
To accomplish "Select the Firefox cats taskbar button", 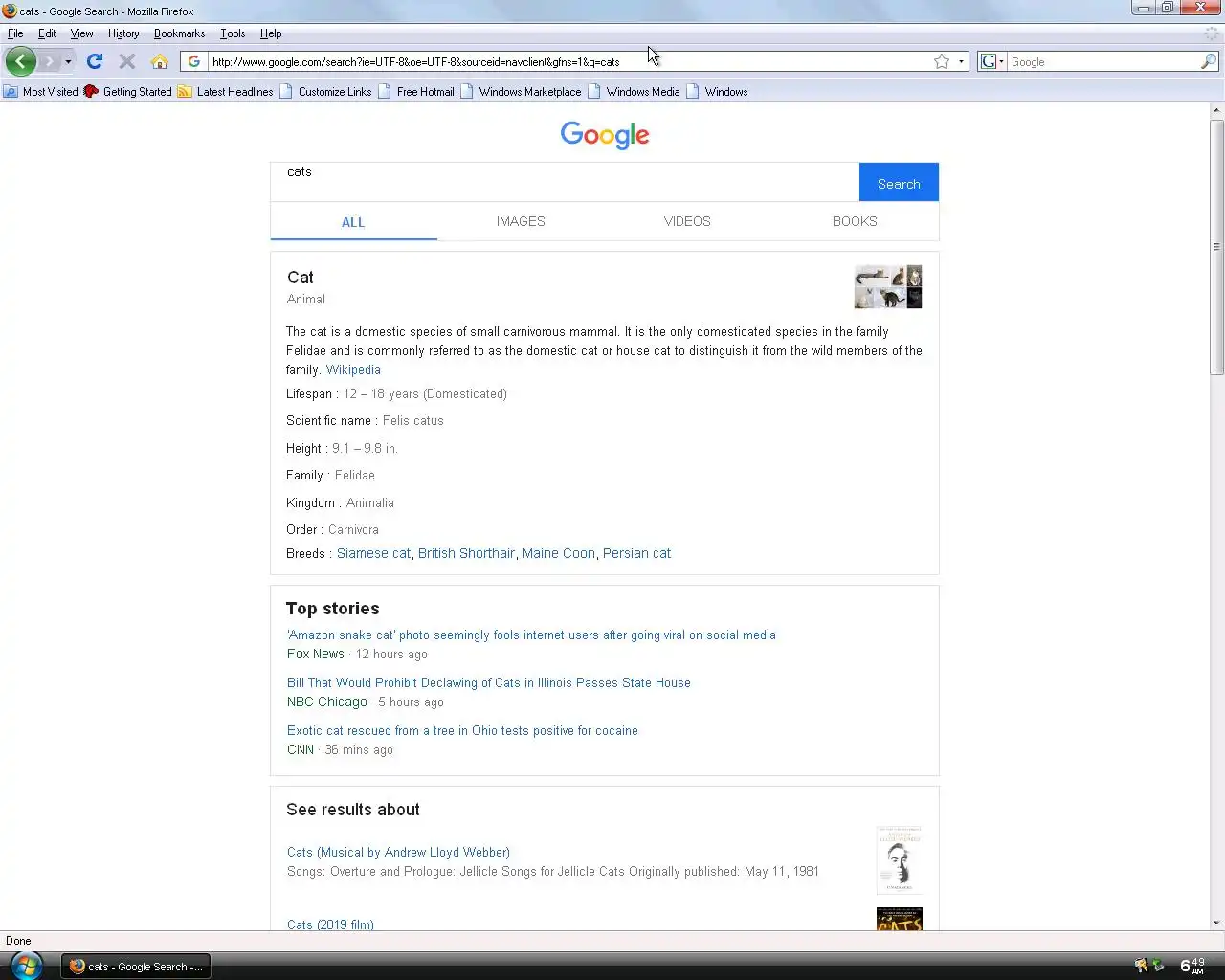I will (136, 966).
